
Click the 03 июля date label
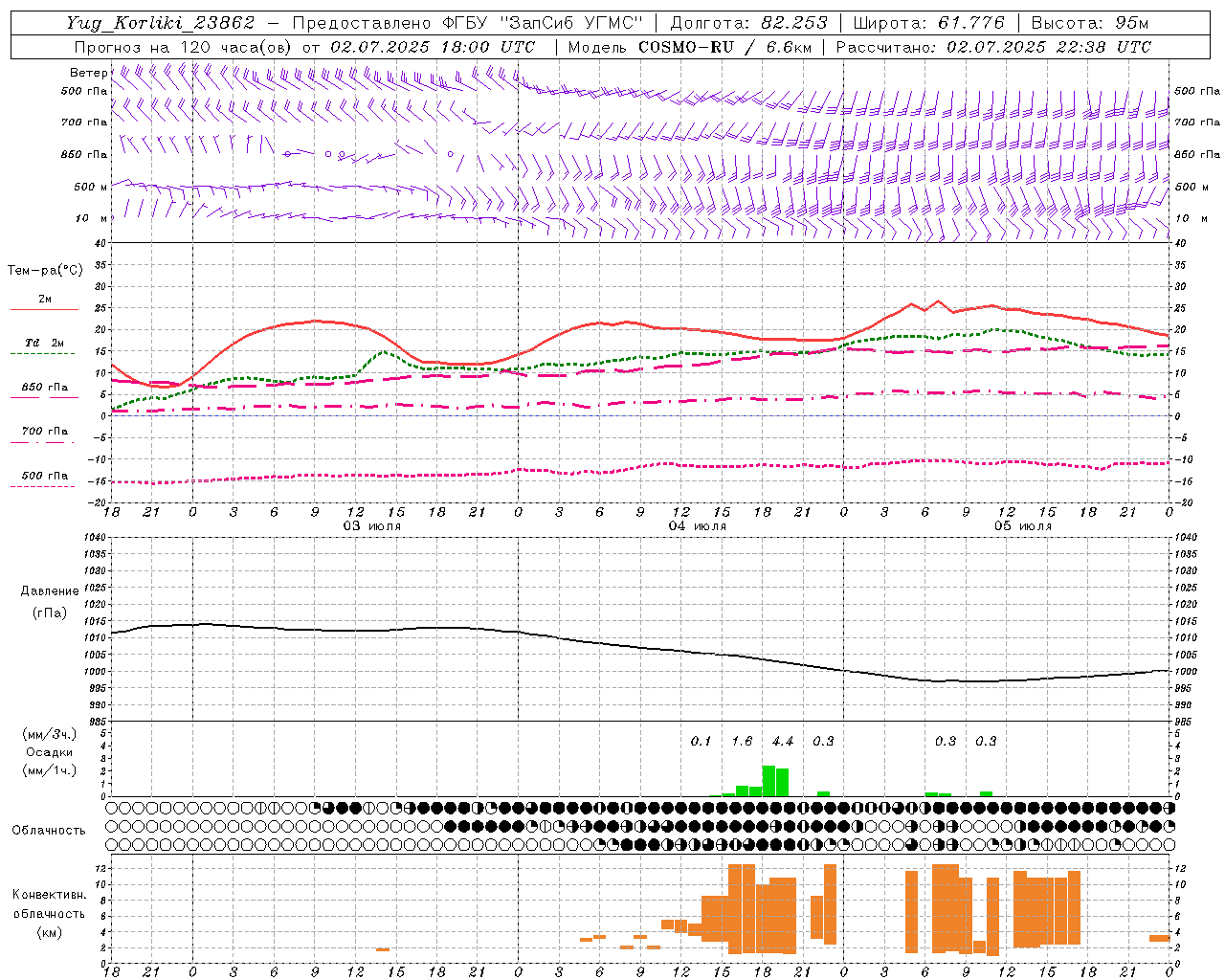pos(372,526)
